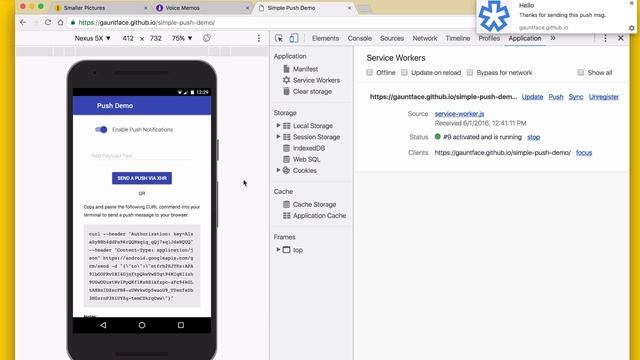Close the DevTools panel
The width and height of the screenshot is (640, 360).
pos(621,38)
